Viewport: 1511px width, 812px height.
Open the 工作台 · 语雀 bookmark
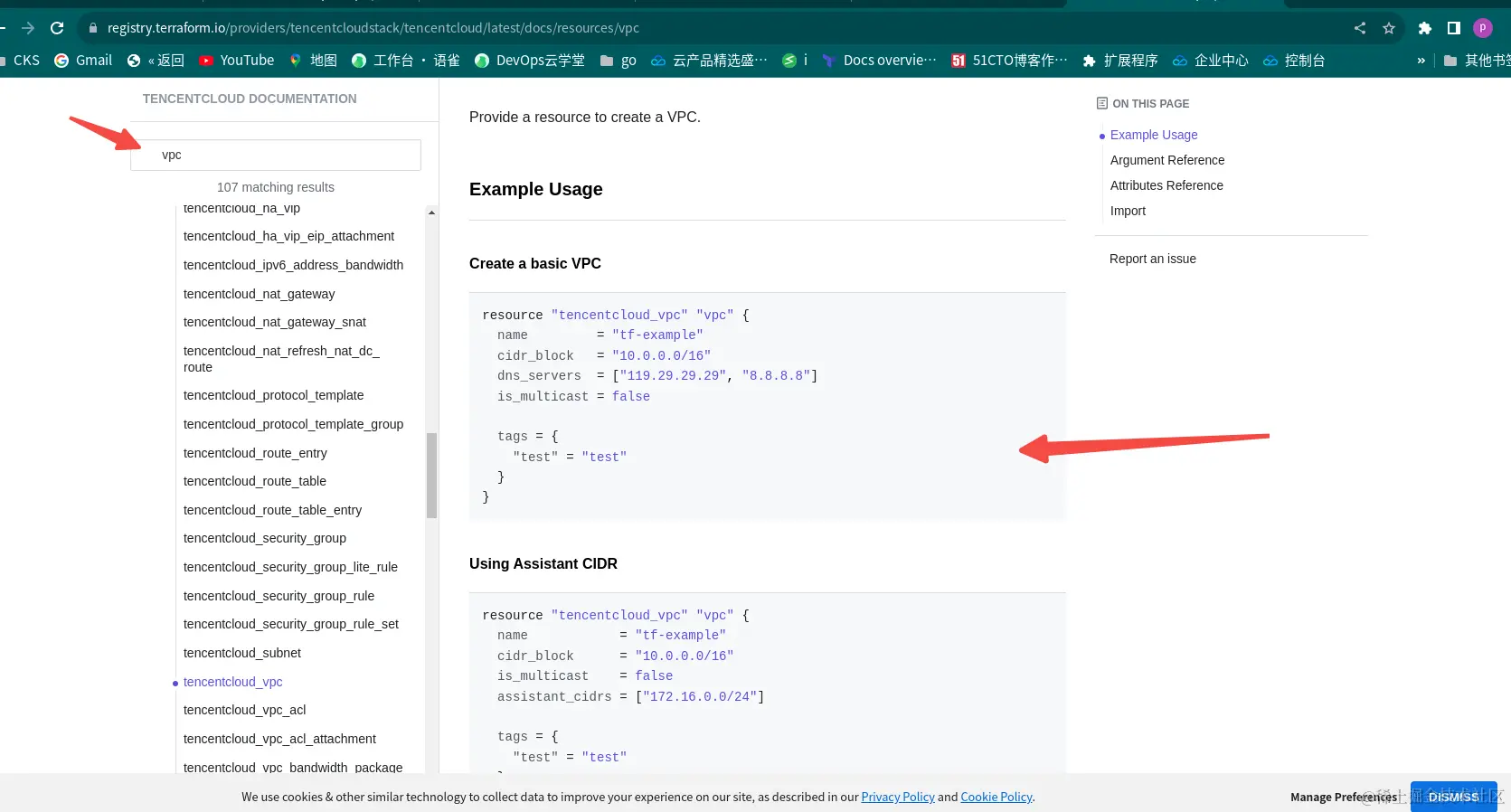point(406,61)
